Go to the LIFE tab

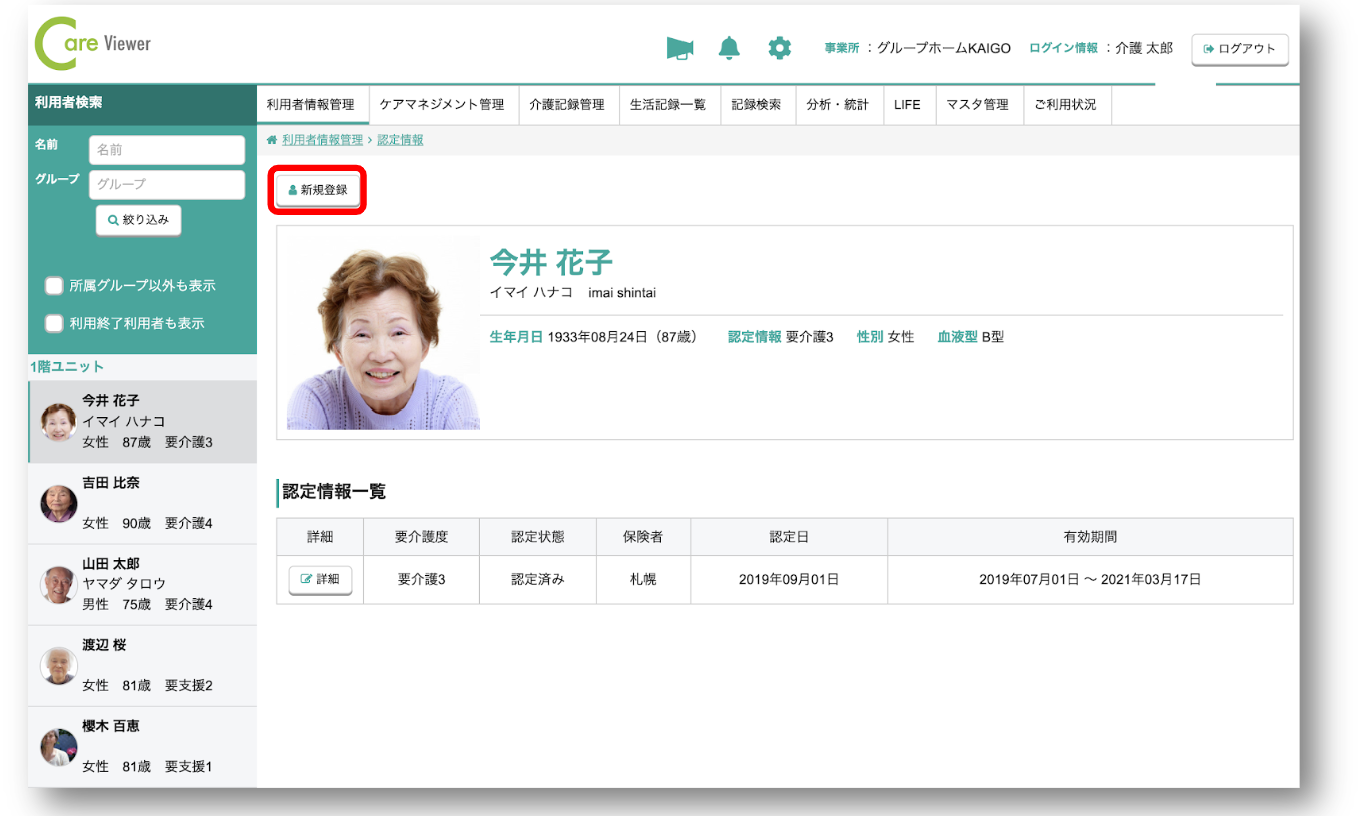click(x=907, y=105)
